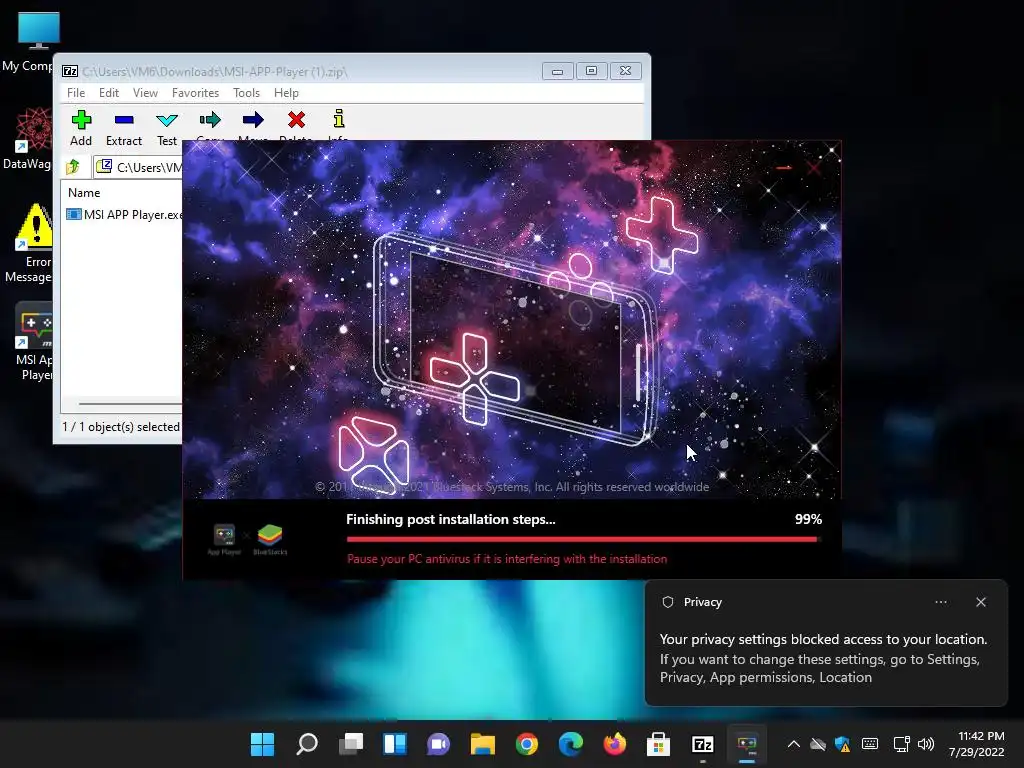Close the MSI App Player installer
This screenshot has height=768, width=1024.
coord(814,168)
